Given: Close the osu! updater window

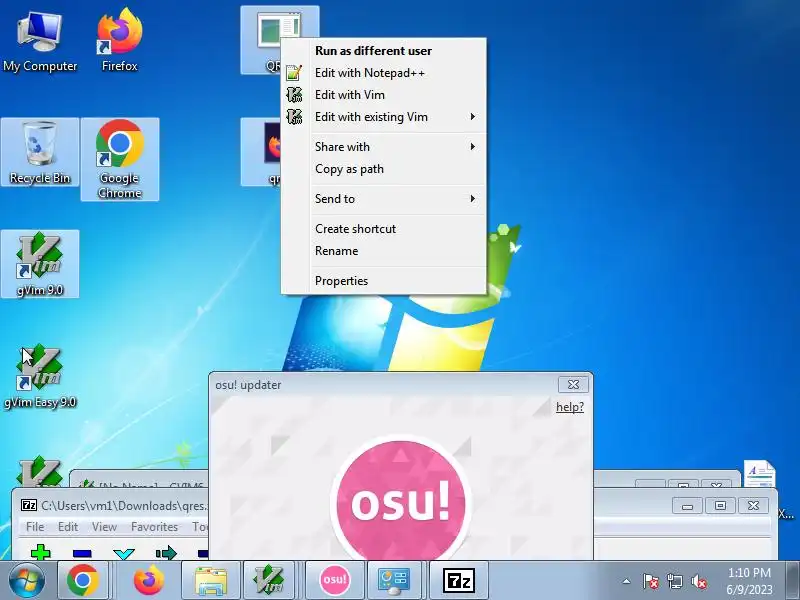Looking at the screenshot, I should point(573,384).
